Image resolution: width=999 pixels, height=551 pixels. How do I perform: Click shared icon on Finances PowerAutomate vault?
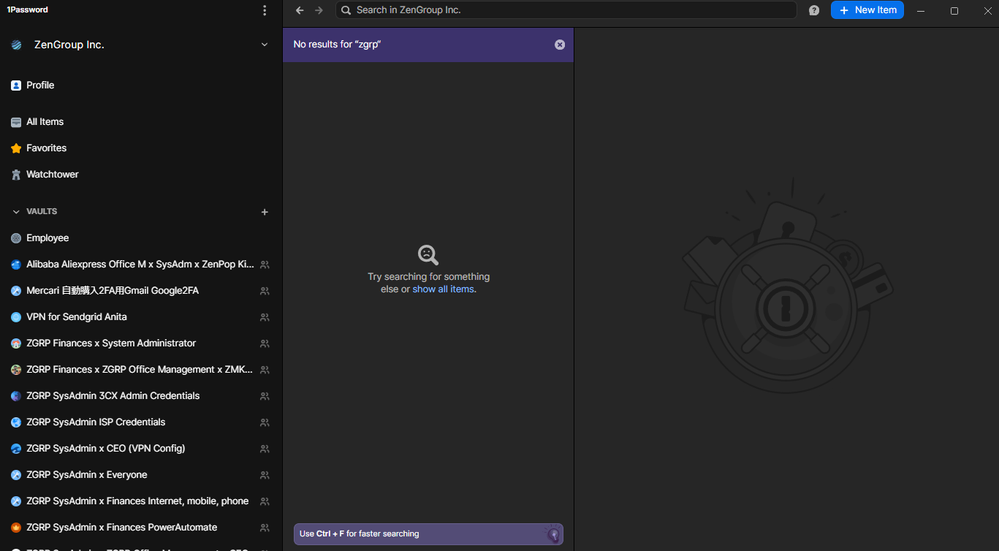tap(264, 527)
